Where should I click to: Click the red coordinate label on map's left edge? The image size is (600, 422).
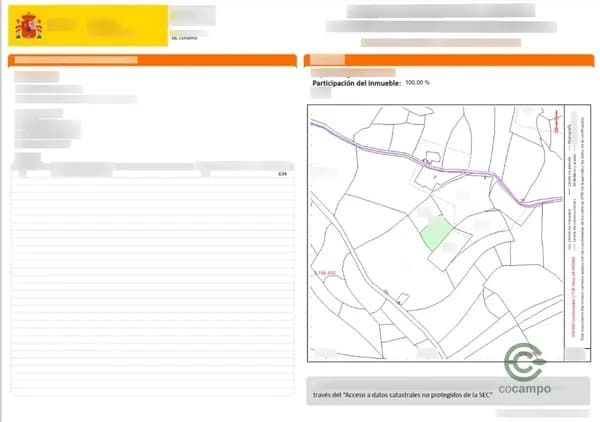click(324, 272)
